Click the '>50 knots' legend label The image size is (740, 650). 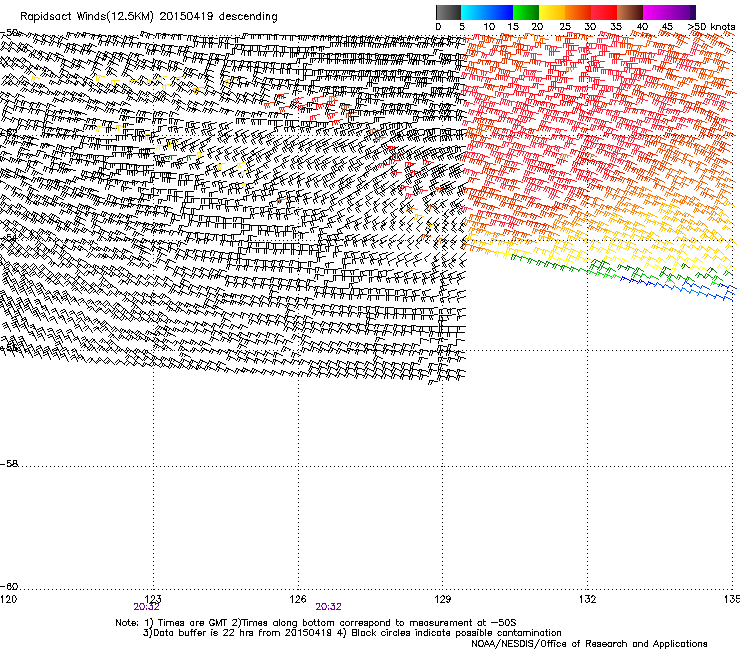pos(712,27)
